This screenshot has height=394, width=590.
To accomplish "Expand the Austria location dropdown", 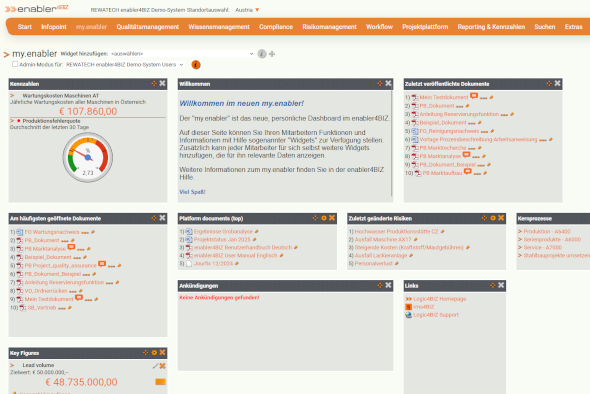I will [x=247, y=10].
